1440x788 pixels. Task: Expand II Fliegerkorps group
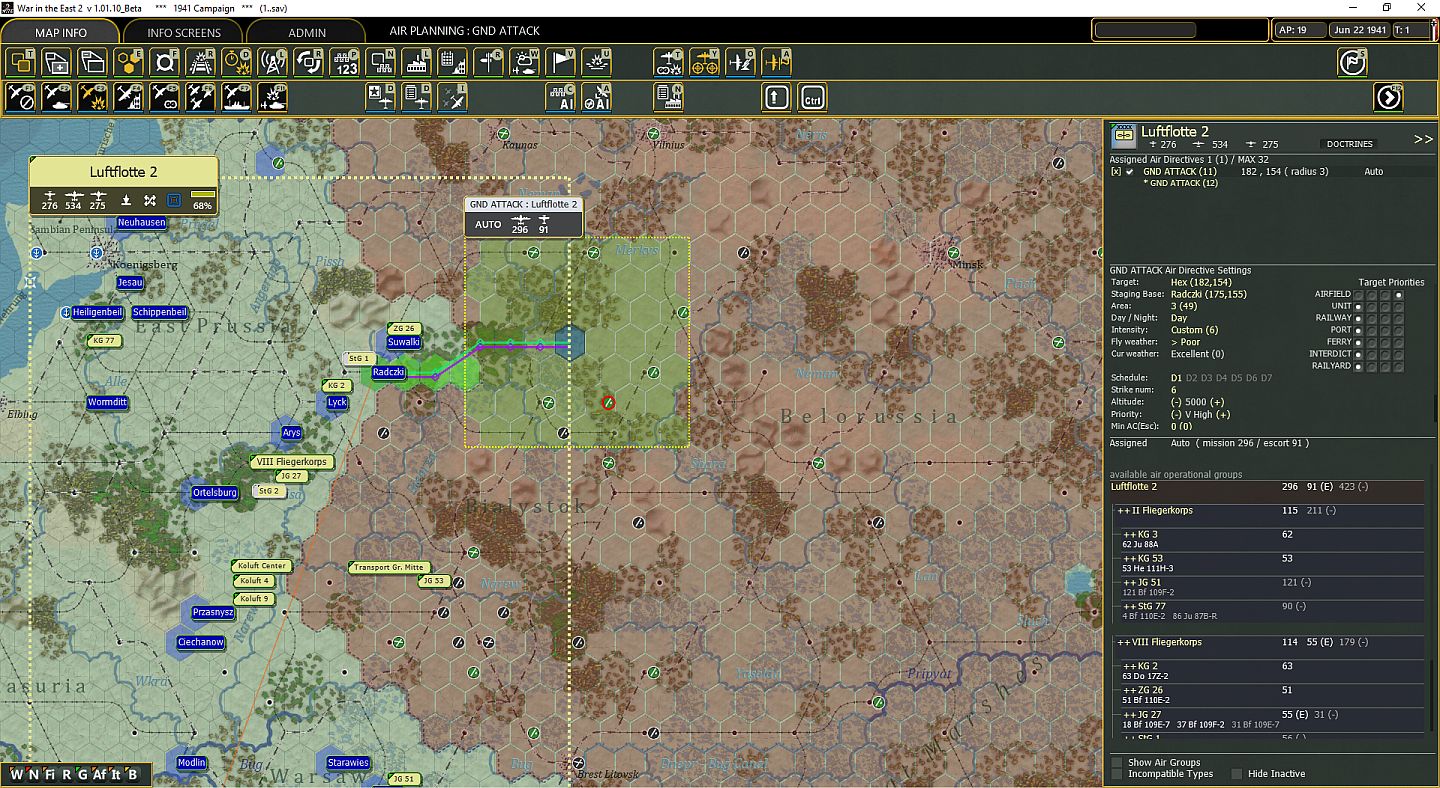(x=1124, y=511)
